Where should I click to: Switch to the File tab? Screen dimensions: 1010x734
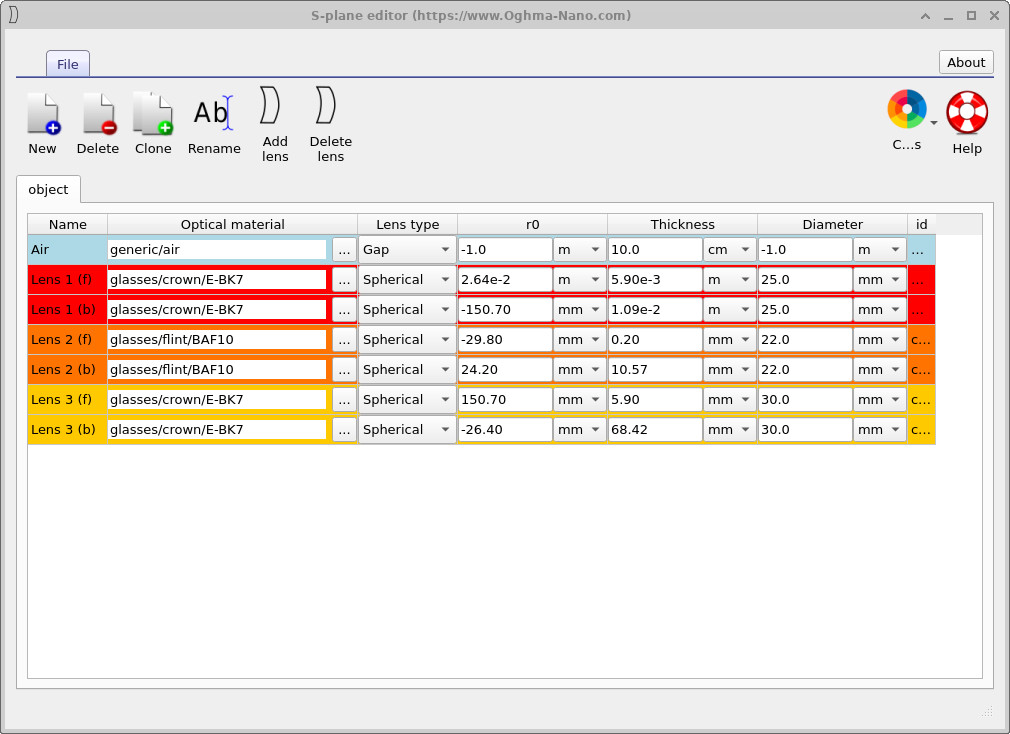tap(67, 63)
